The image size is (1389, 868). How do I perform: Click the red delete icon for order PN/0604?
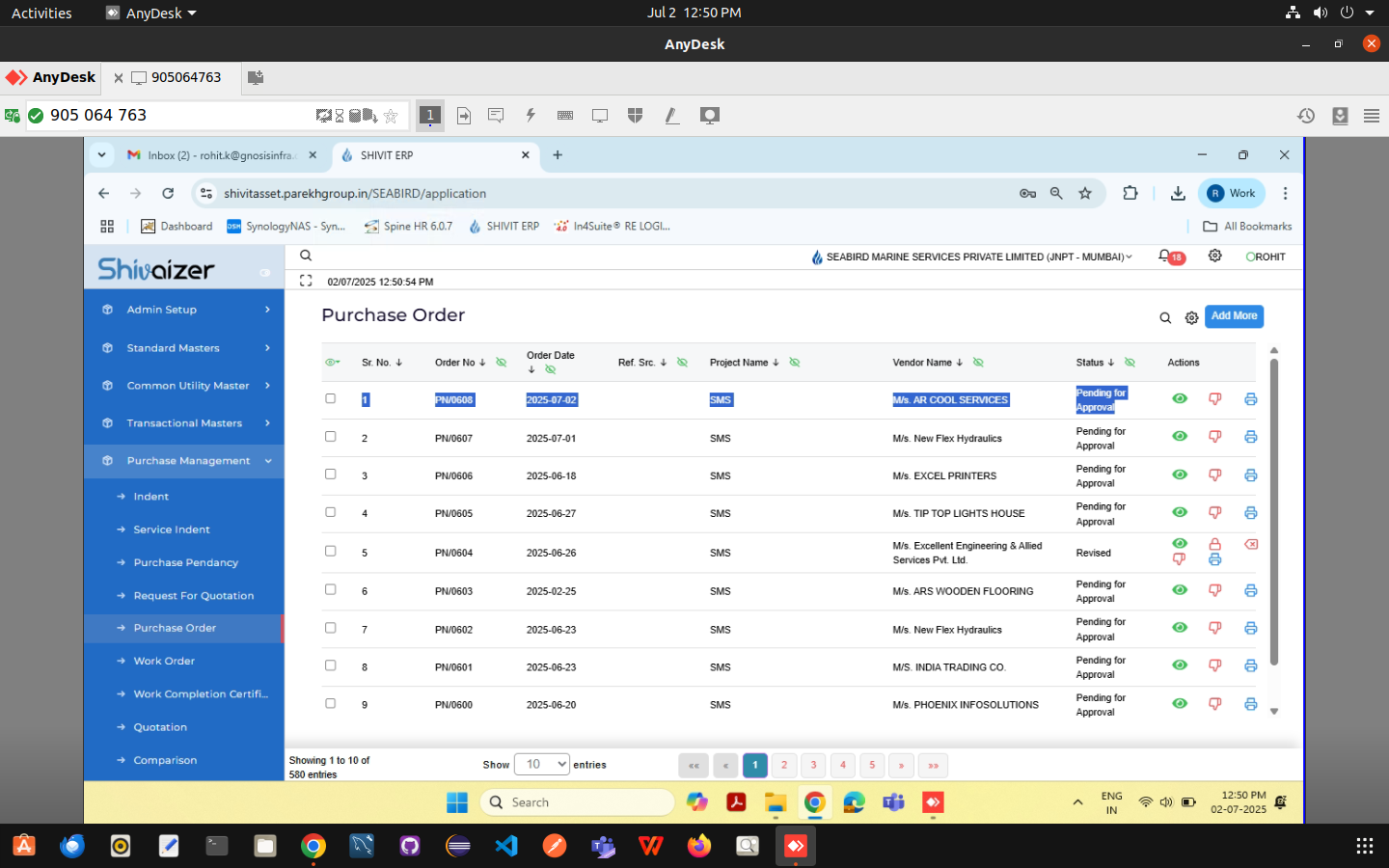point(1251,545)
